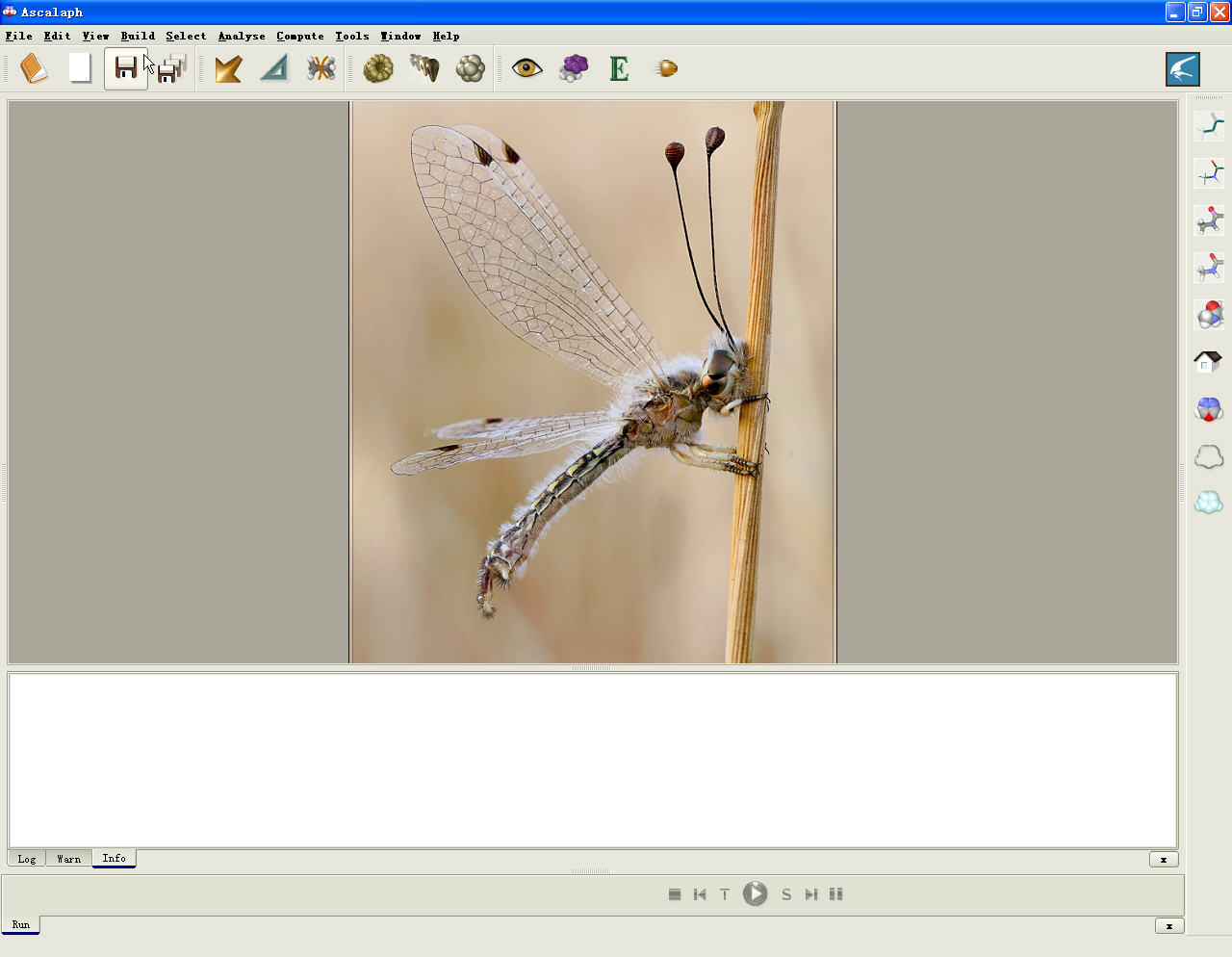Open the Analyse menu

(242, 36)
